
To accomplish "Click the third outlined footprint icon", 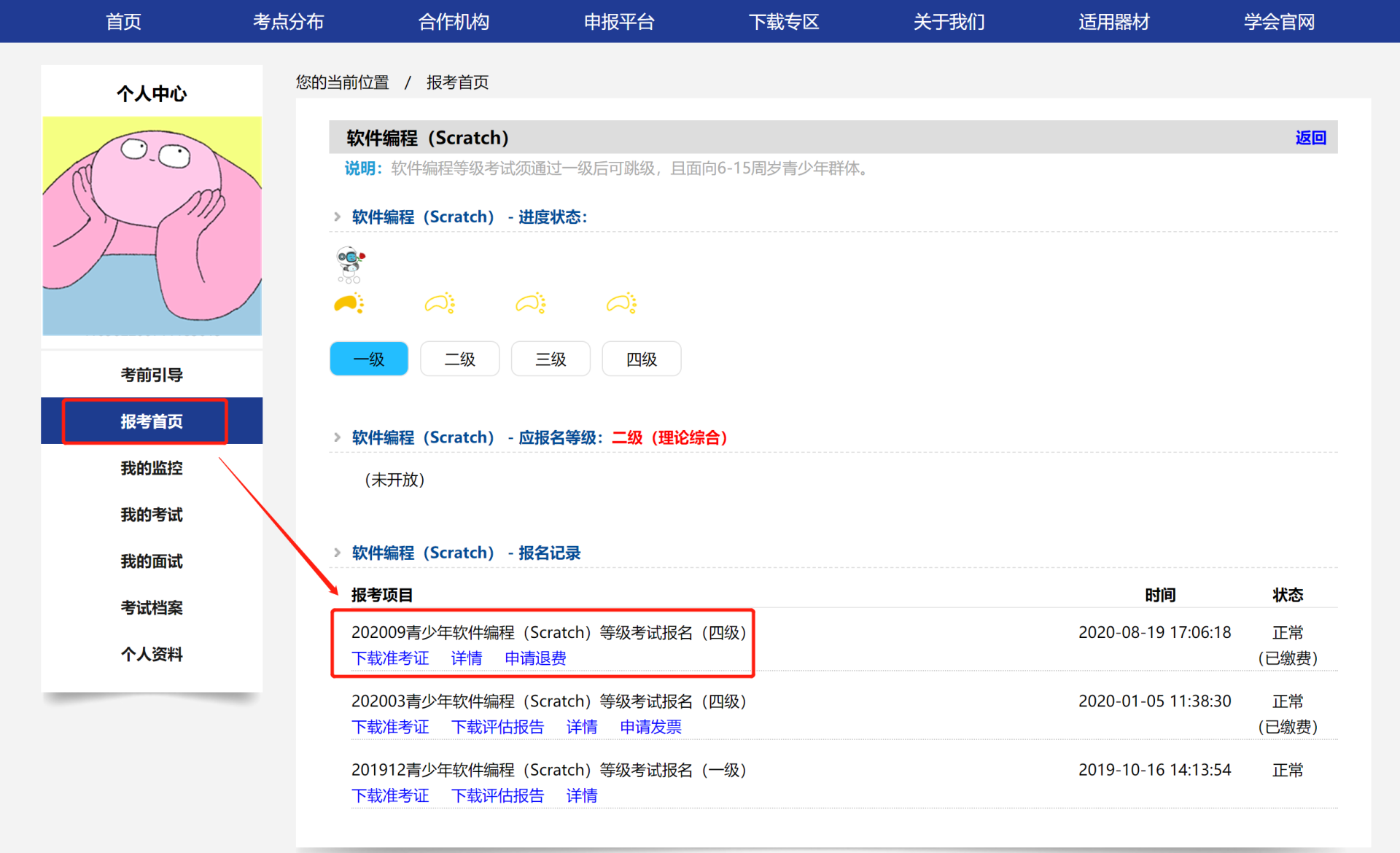I will click(531, 303).
